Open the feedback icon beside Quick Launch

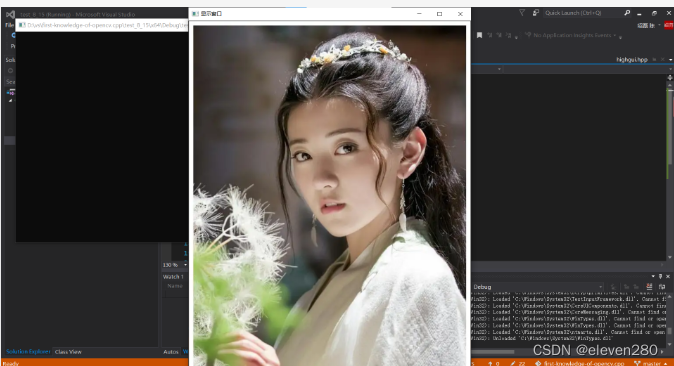[x=536, y=13]
